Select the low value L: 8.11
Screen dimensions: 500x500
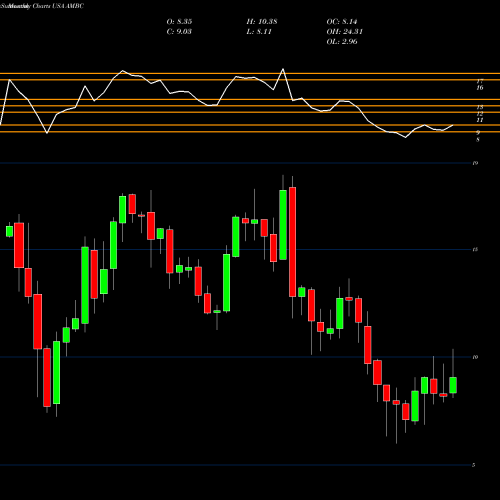[259, 32]
